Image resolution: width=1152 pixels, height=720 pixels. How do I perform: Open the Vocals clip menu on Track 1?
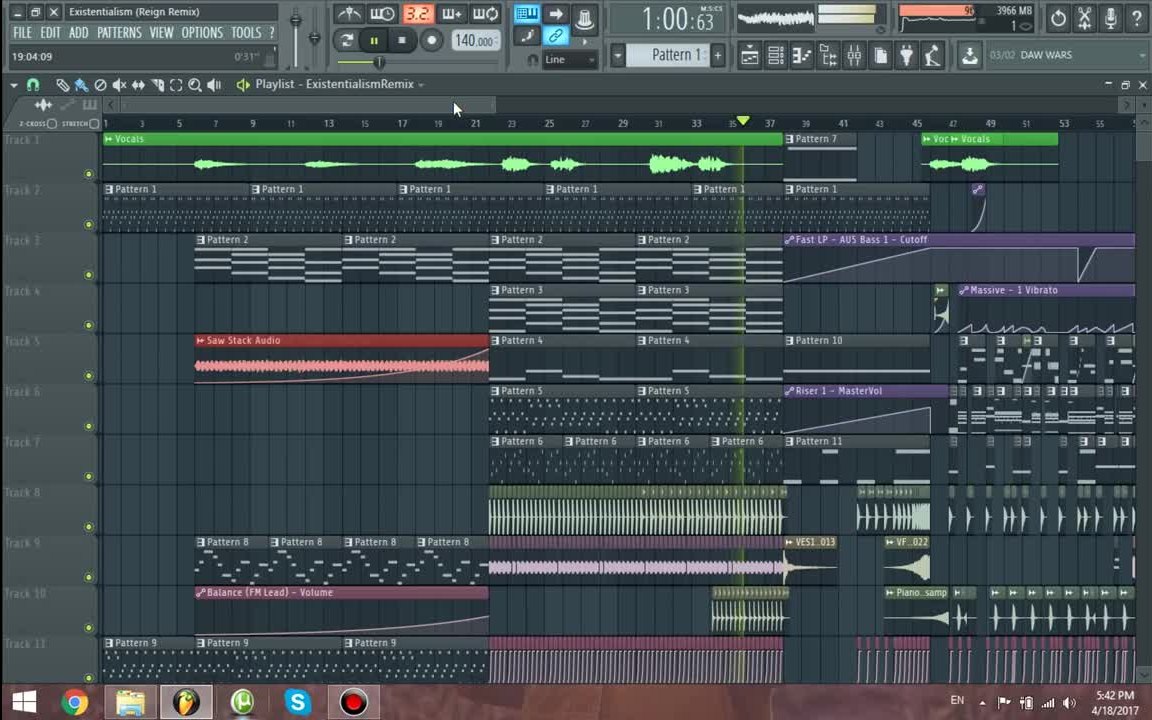click(109, 139)
